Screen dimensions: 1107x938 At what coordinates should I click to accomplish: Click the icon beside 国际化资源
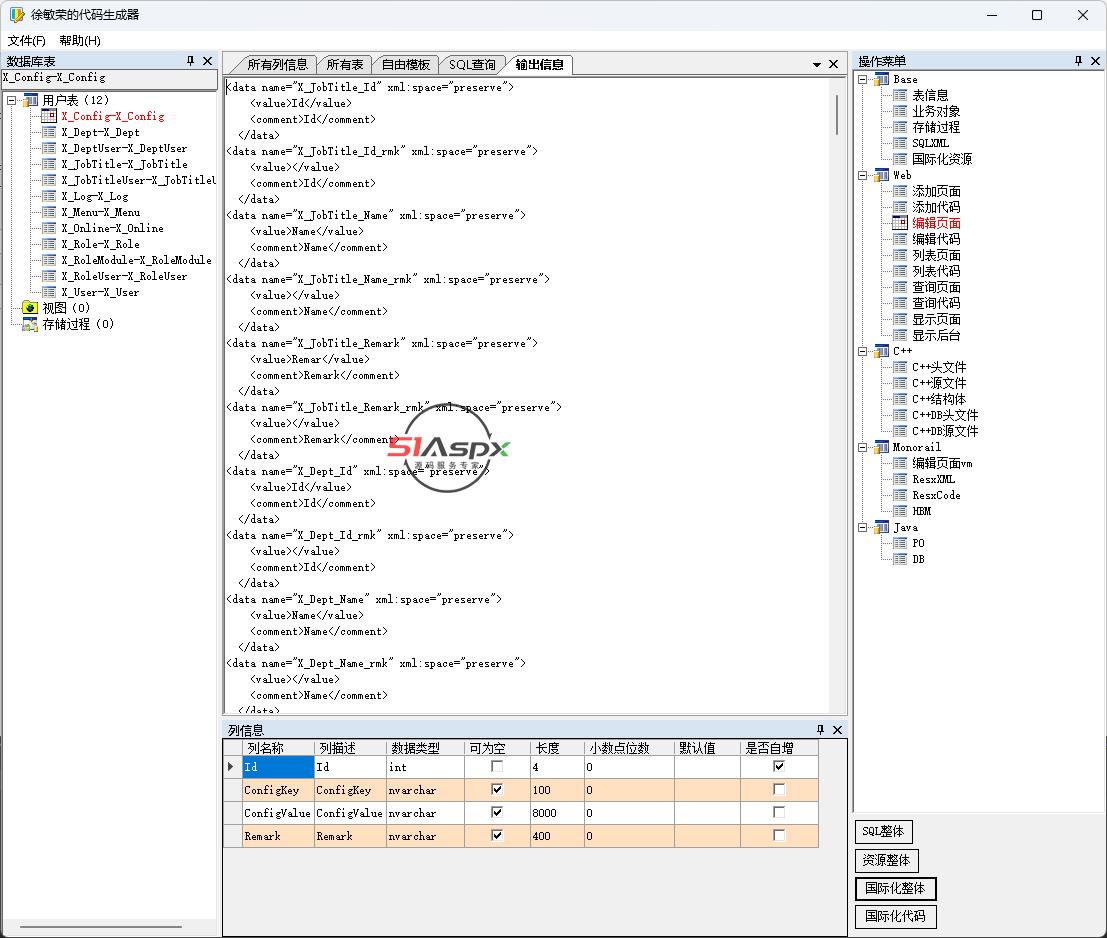coord(900,159)
